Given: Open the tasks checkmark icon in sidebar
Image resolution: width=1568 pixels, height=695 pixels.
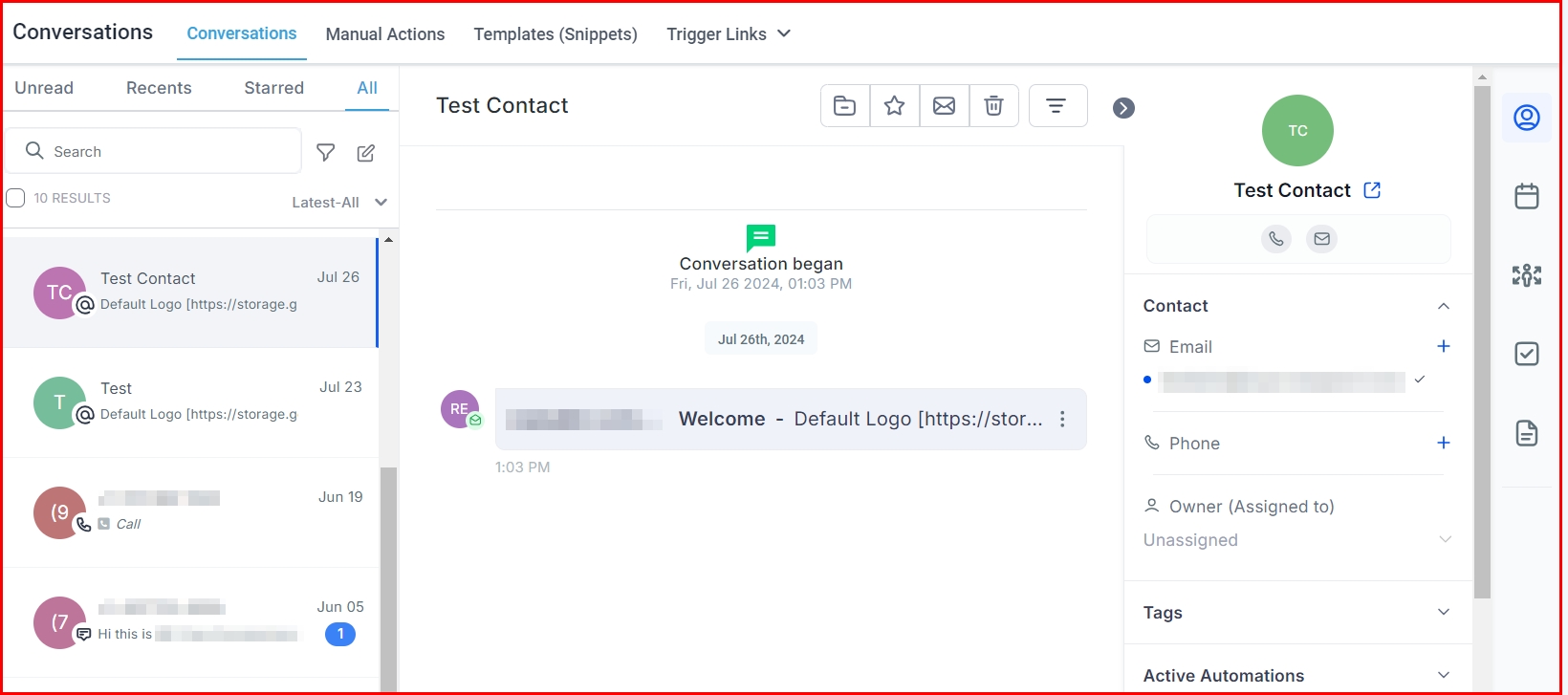Looking at the screenshot, I should pyautogui.click(x=1527, y=354).
